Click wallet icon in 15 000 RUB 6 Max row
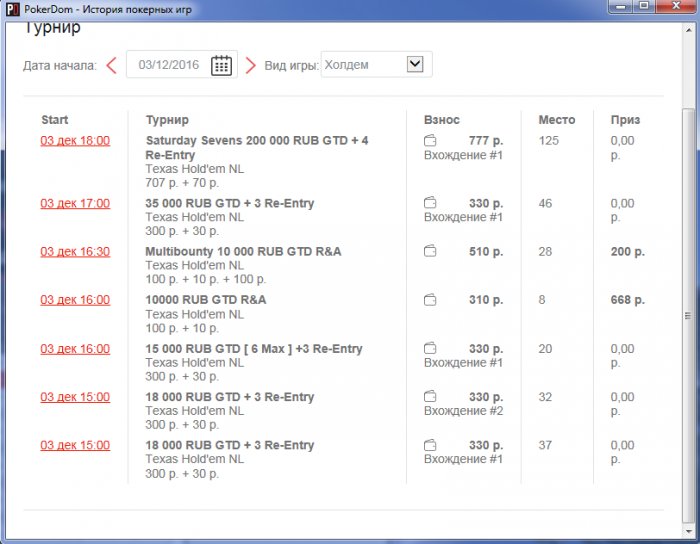The image size is (700, 544). (430, 348)
